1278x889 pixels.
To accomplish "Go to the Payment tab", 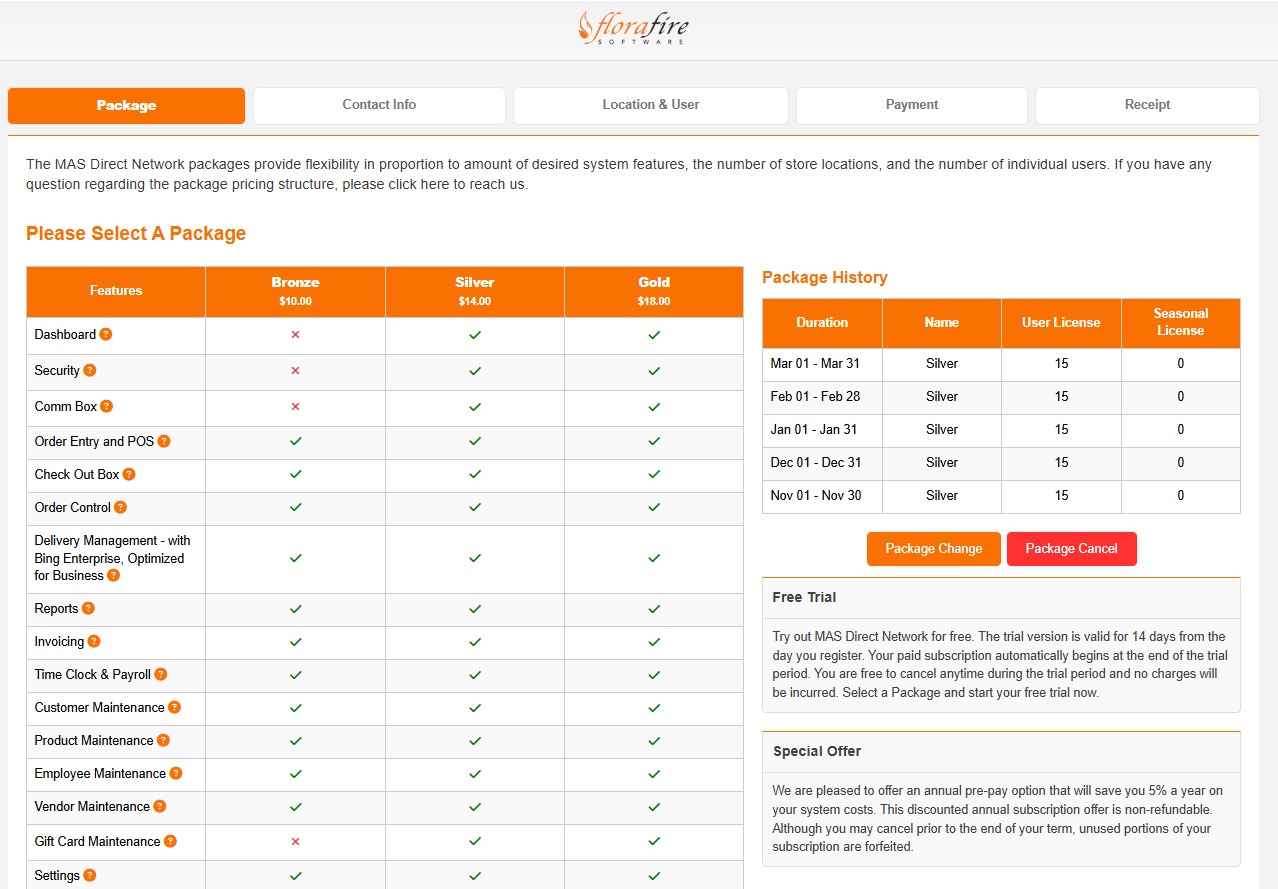I will click(912, 106).
